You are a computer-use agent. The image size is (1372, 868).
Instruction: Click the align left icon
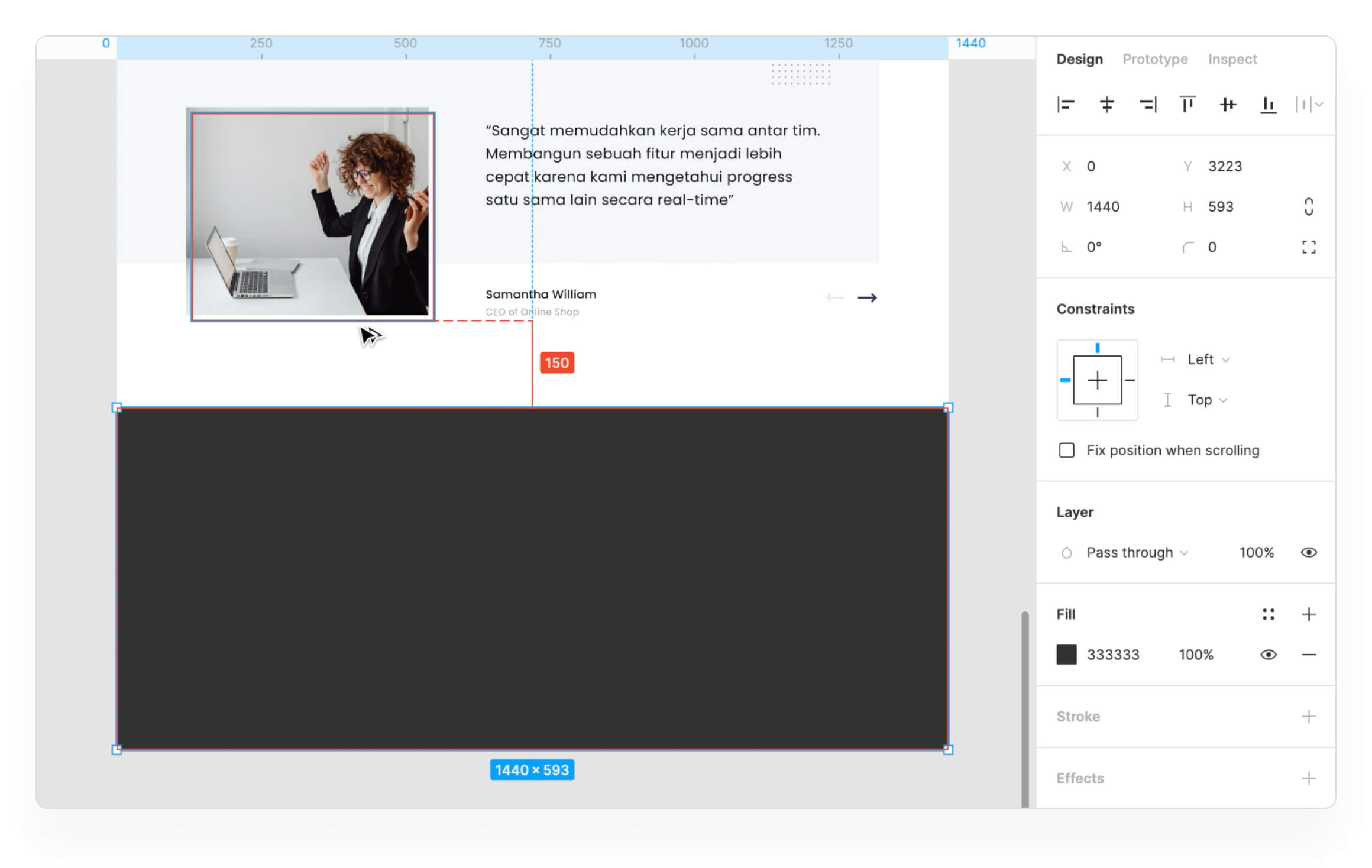(1066, 105)
